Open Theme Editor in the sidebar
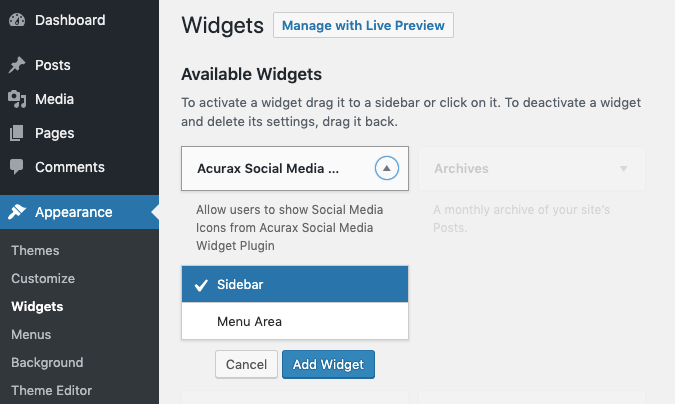 click(52, 390)
